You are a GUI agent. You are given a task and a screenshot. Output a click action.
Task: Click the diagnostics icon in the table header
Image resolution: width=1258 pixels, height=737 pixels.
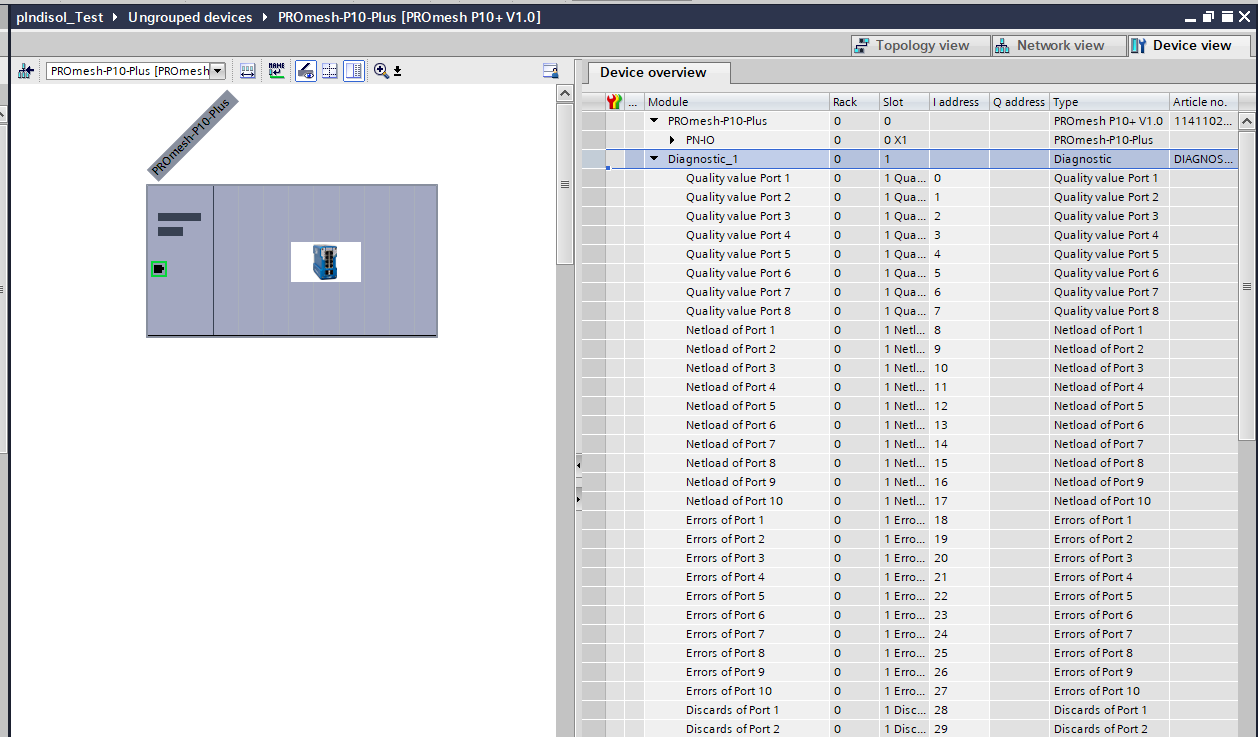(615, 102)
